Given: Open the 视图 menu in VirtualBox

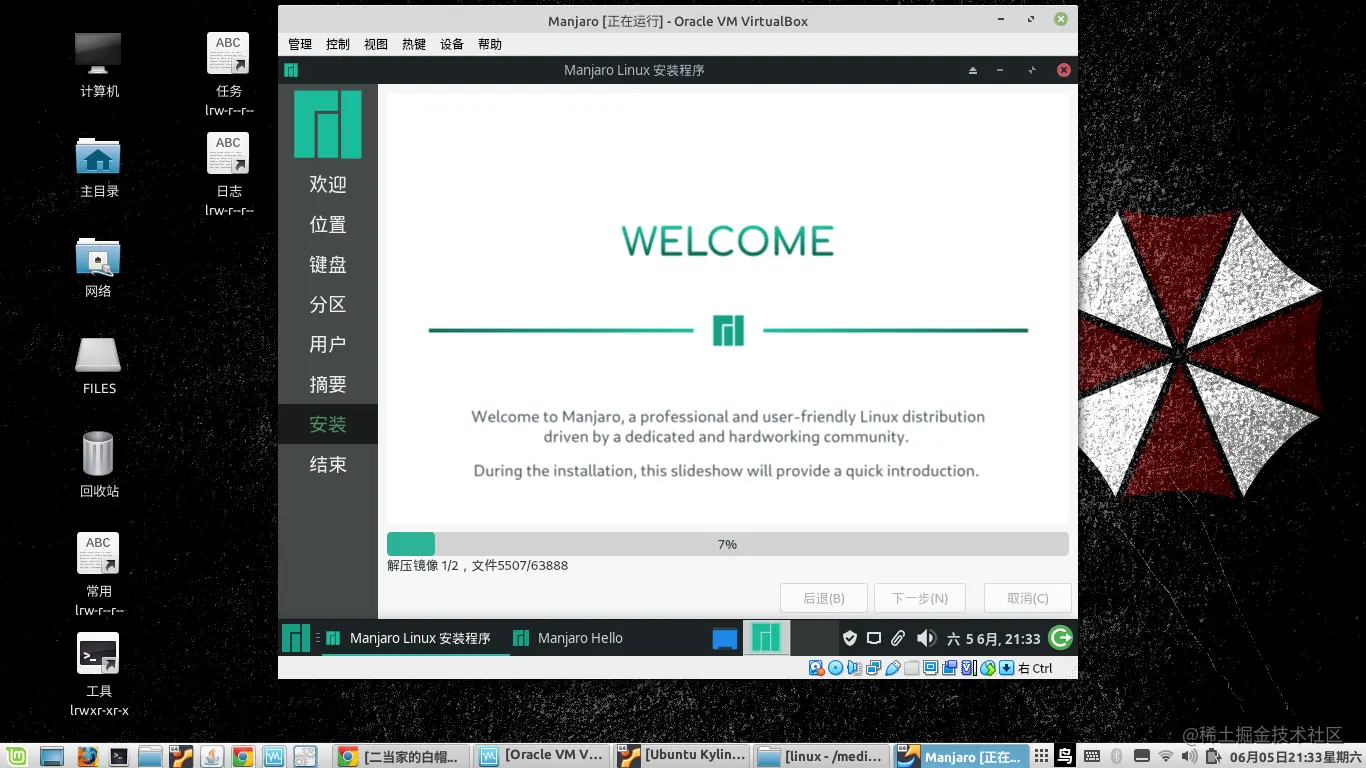Looking at the screenshot, I should [x=376, y=44].
